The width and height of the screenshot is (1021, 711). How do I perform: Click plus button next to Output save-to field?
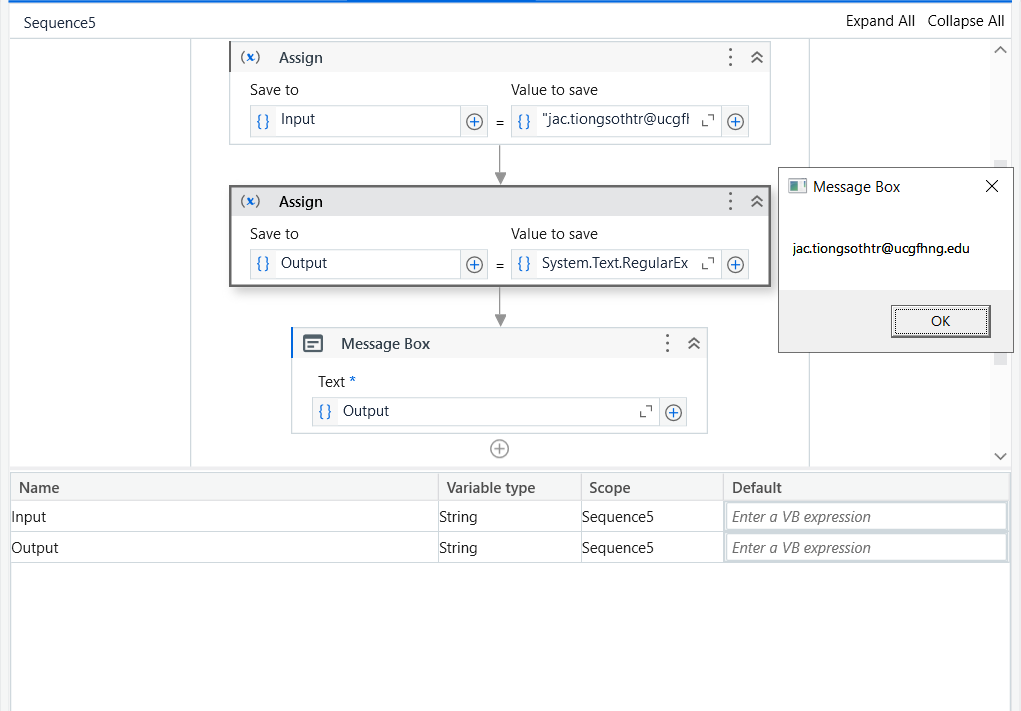(474, 264)
